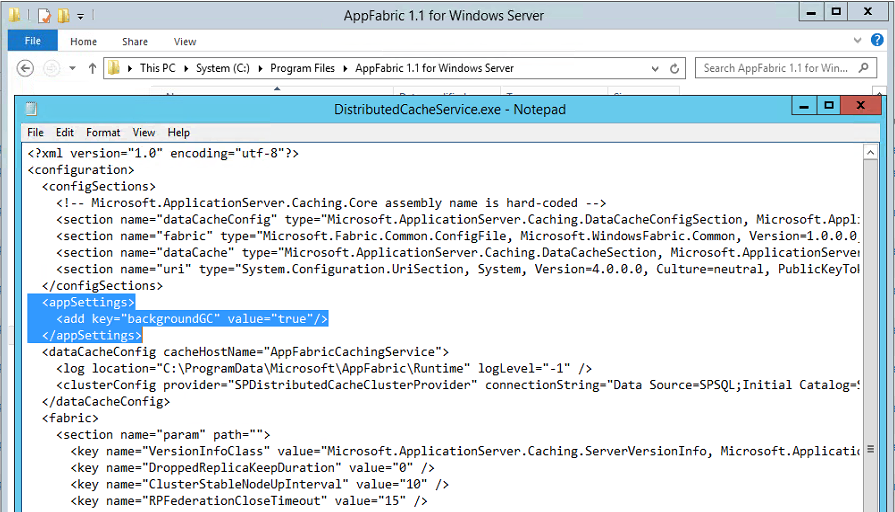
Task: Click the Notepad vertical scrollbar thumb
Action: 870,449
